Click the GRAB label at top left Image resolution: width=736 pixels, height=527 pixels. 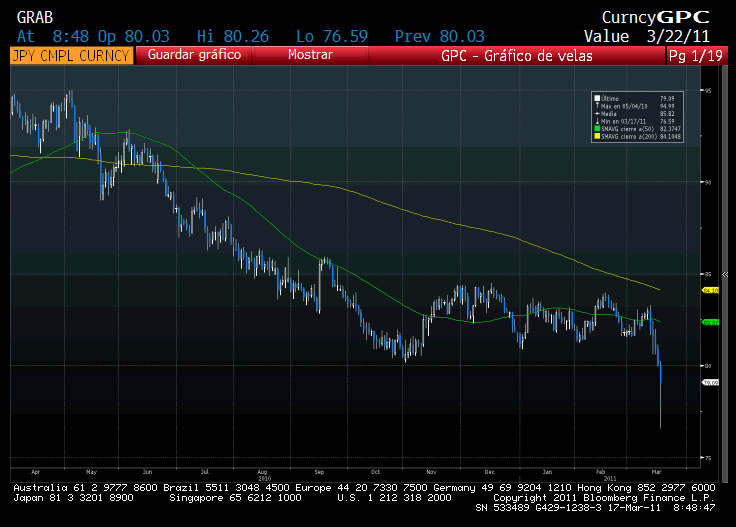tap(35, 17)
